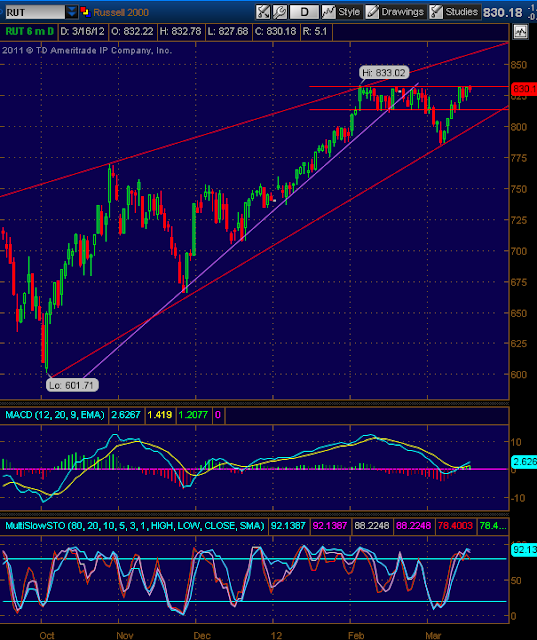Image resolution: width=537 pixels, height=640 pixels.
Task: Click the 'R: 5.1' range value
Action: click(x=315, y=31)
